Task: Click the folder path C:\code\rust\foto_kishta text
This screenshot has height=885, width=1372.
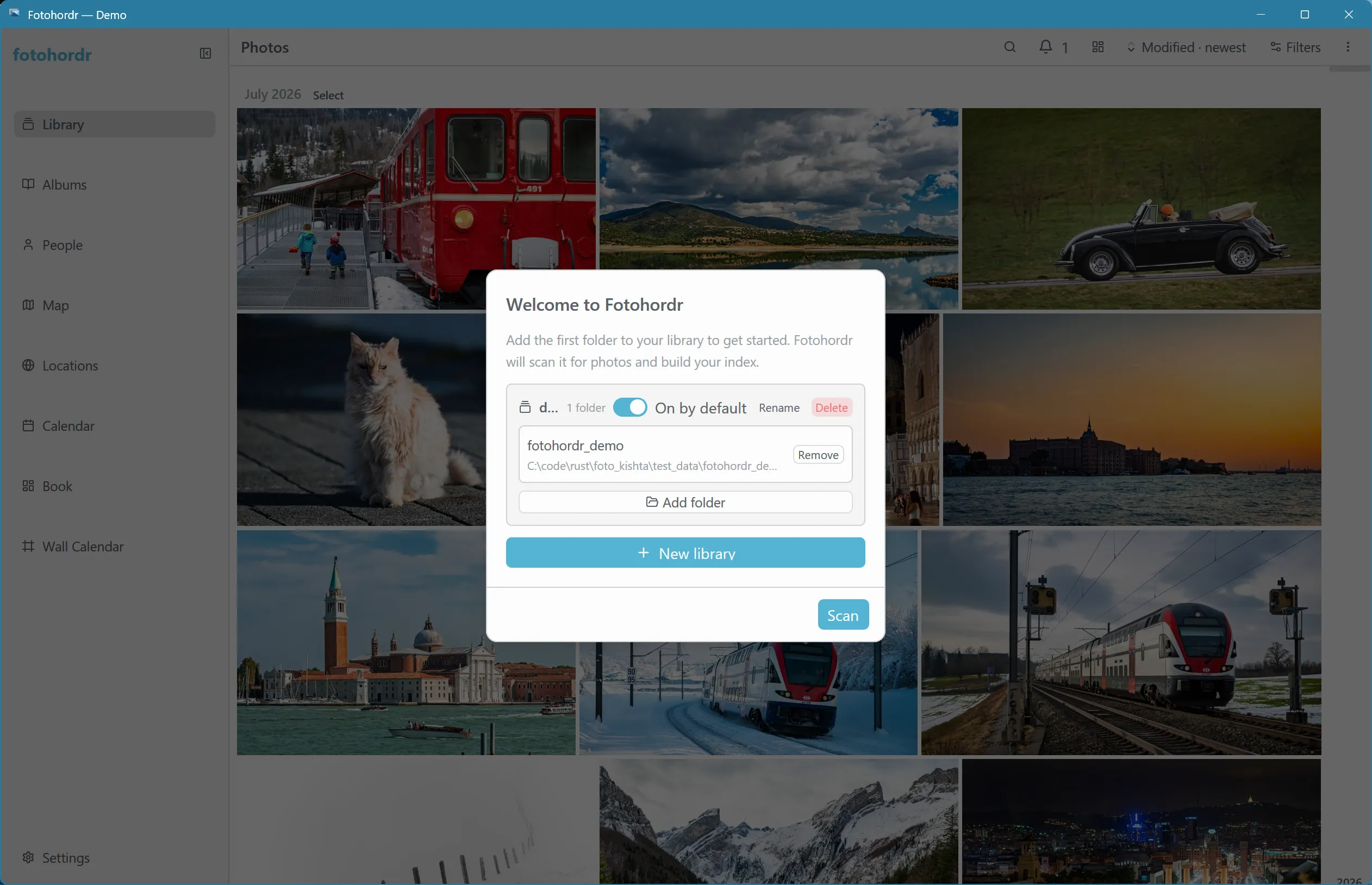Action: pyautogui.click(x=652, y=466)
